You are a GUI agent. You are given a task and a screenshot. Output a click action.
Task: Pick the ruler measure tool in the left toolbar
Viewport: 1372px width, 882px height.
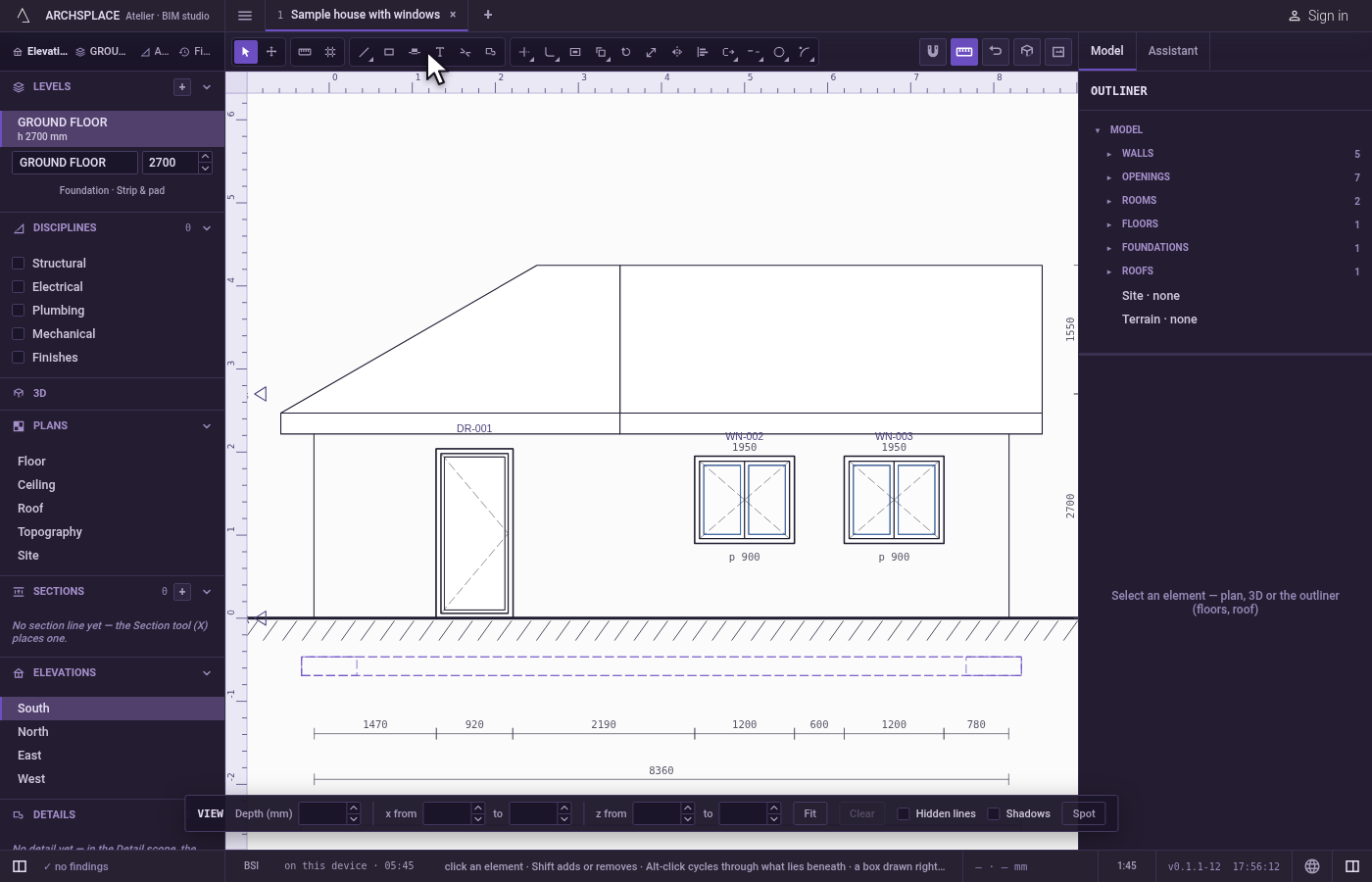[305, 52]
